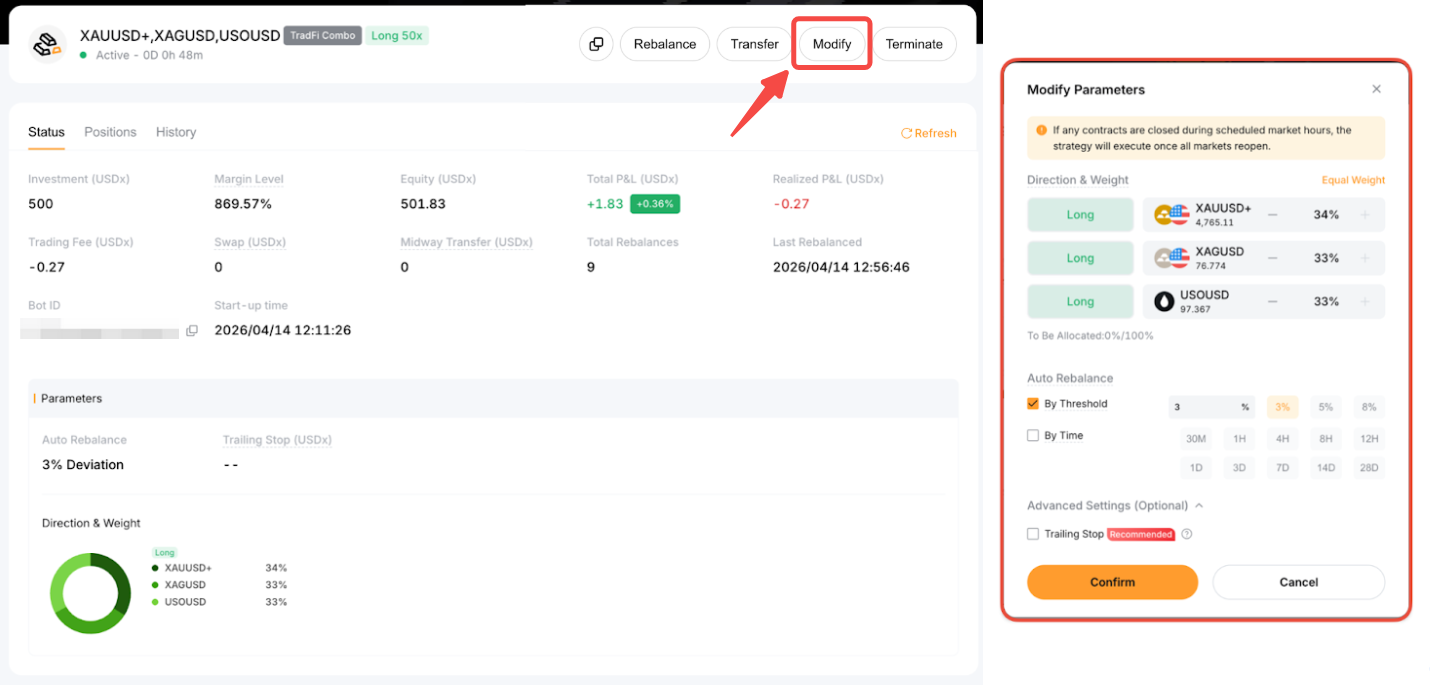Click the Trailing Stop help question icon
Viewport: 1430px width, 685px height.
pyautogui.click(x=1187, y=534)
